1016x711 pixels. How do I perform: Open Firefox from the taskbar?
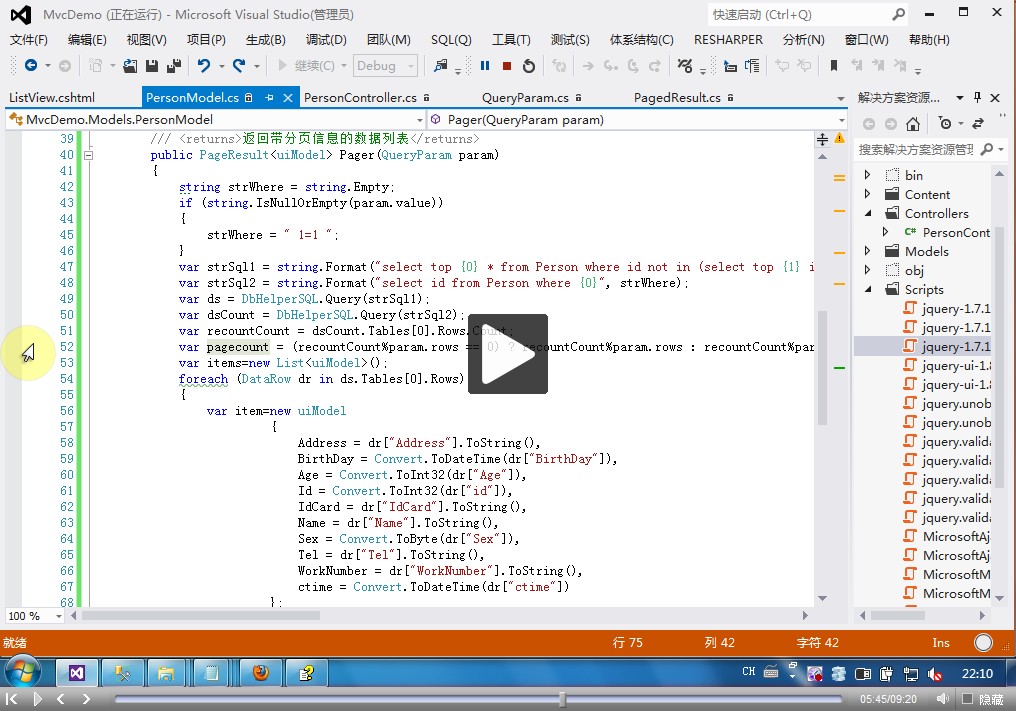point(260,672)
